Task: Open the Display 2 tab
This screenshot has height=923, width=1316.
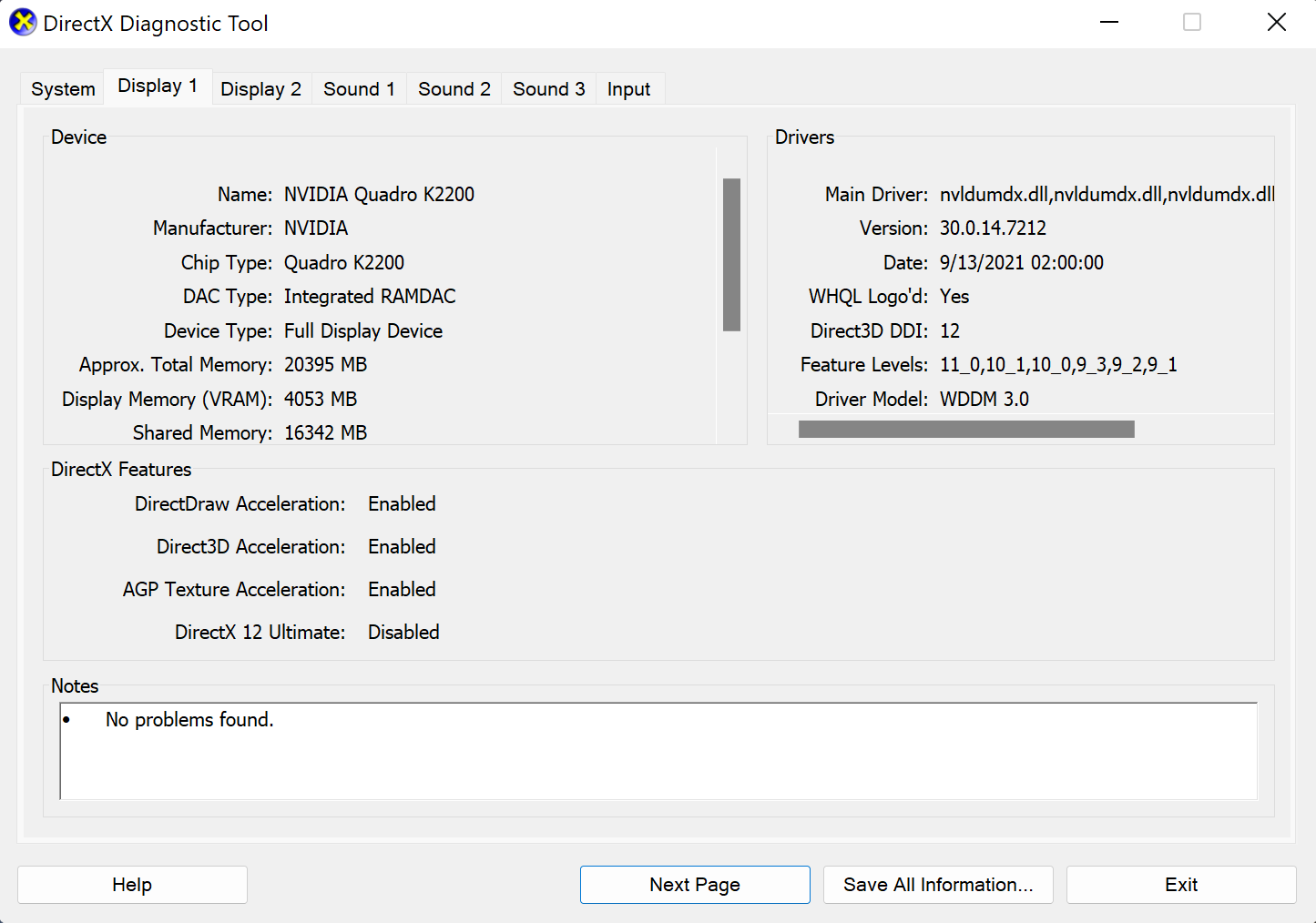Action: click(x=260, y=89)
